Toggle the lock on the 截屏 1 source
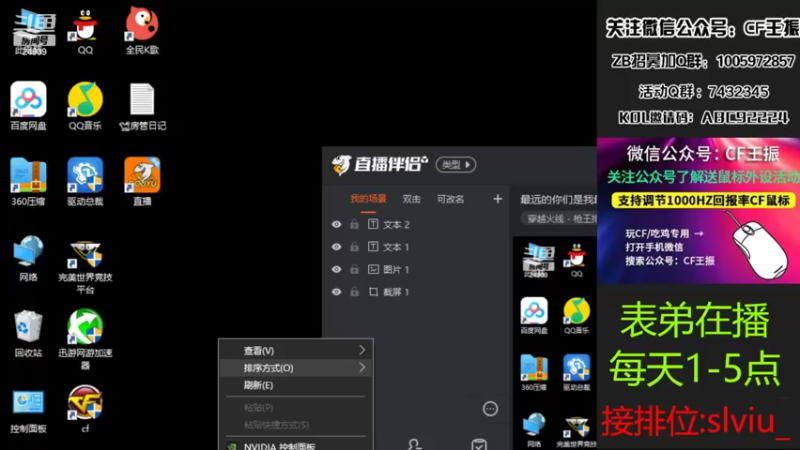 click(354, 291)
